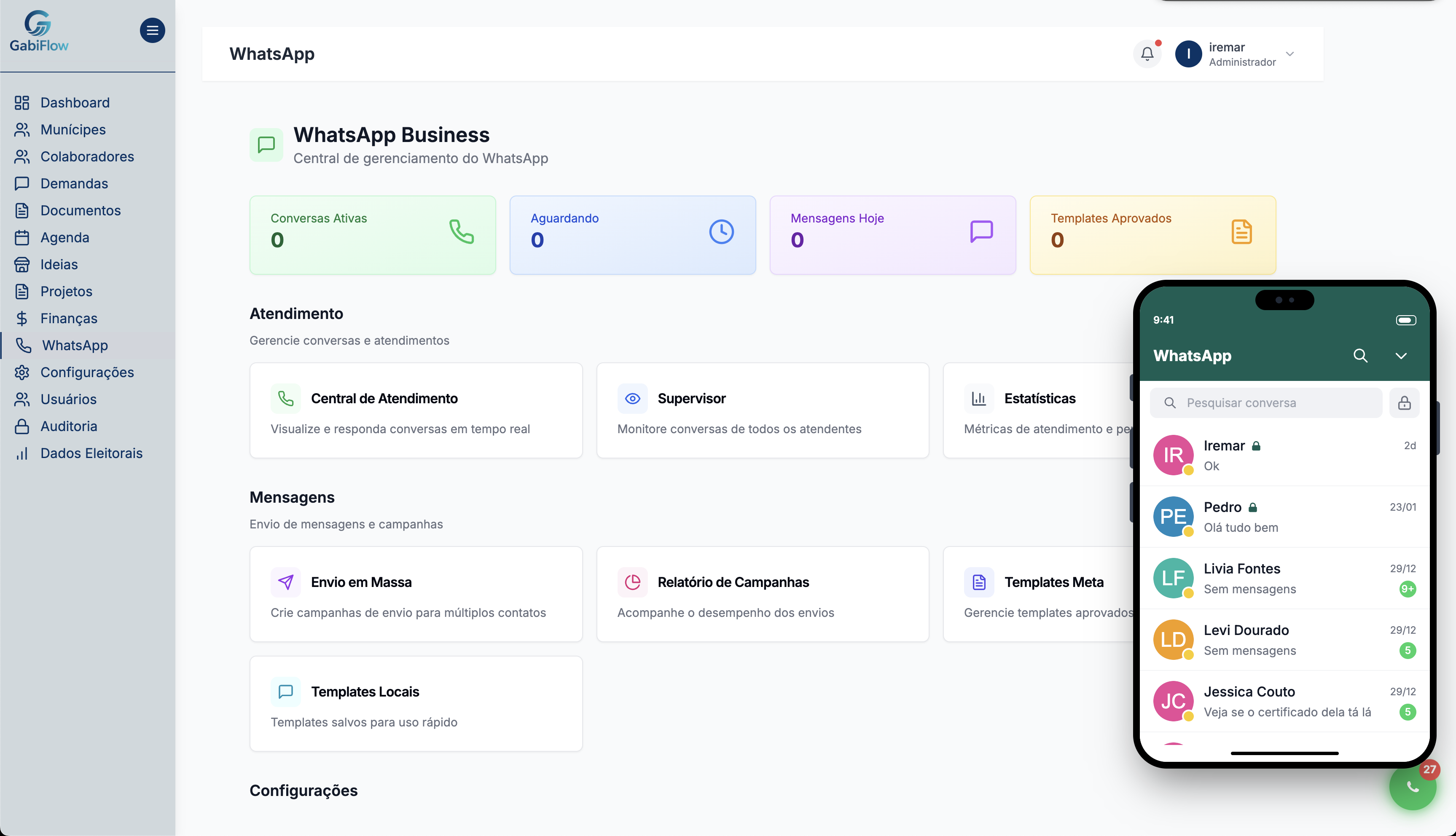Click the GabiFlow logo
Screen dimensions: 1456x836
38,32
